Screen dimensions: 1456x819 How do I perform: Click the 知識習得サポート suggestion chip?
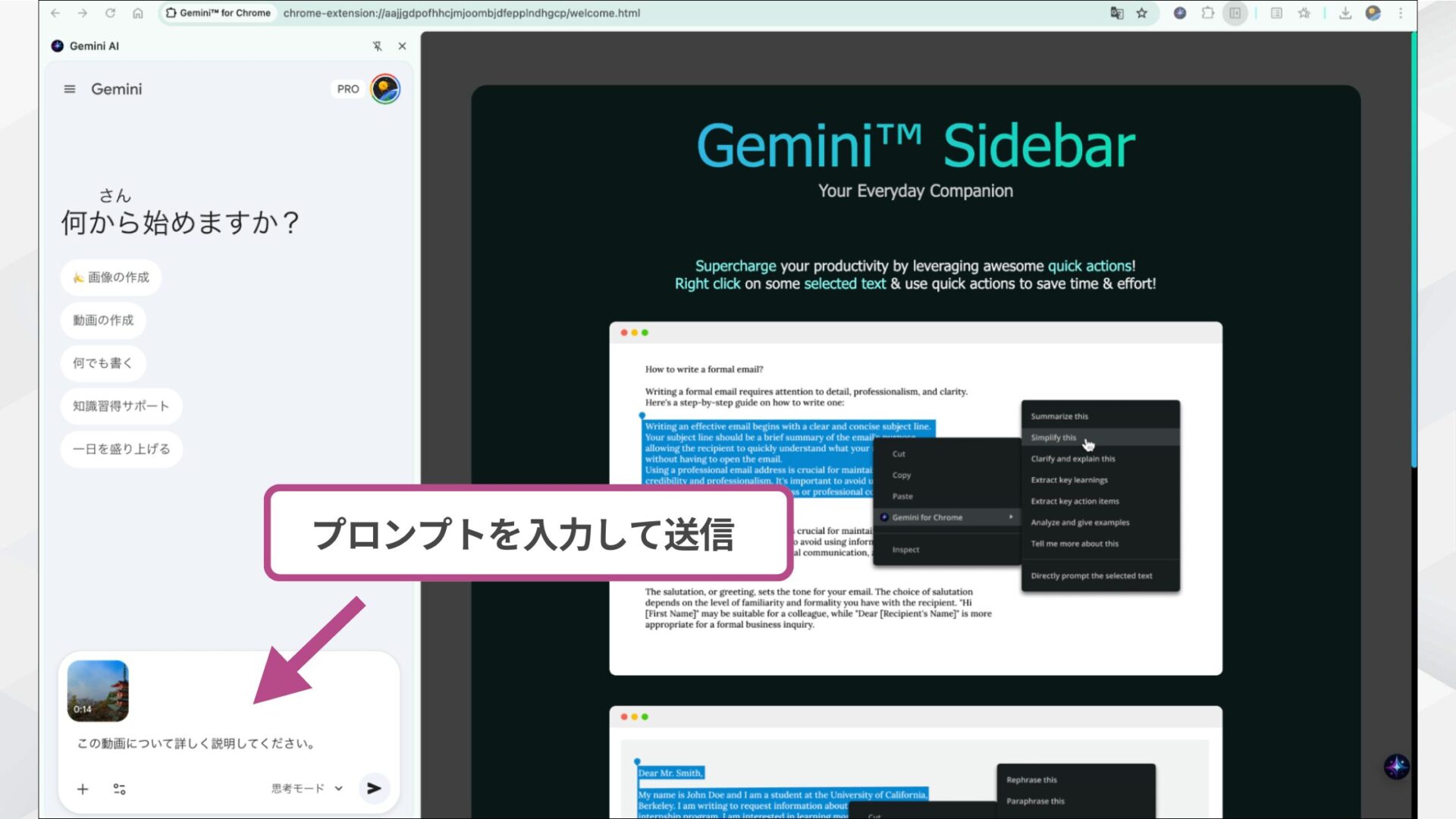click(x=121, y=406)
